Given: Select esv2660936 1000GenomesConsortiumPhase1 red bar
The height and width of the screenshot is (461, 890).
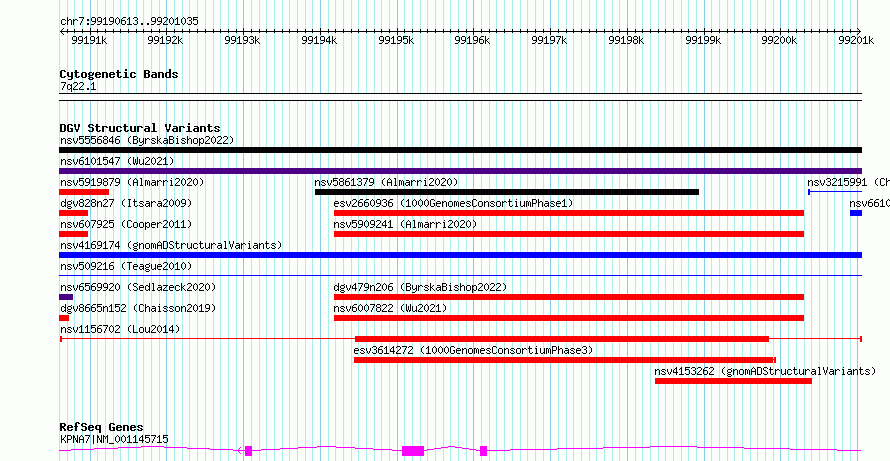Looking at the screenshot, I should tap(569, 213).
